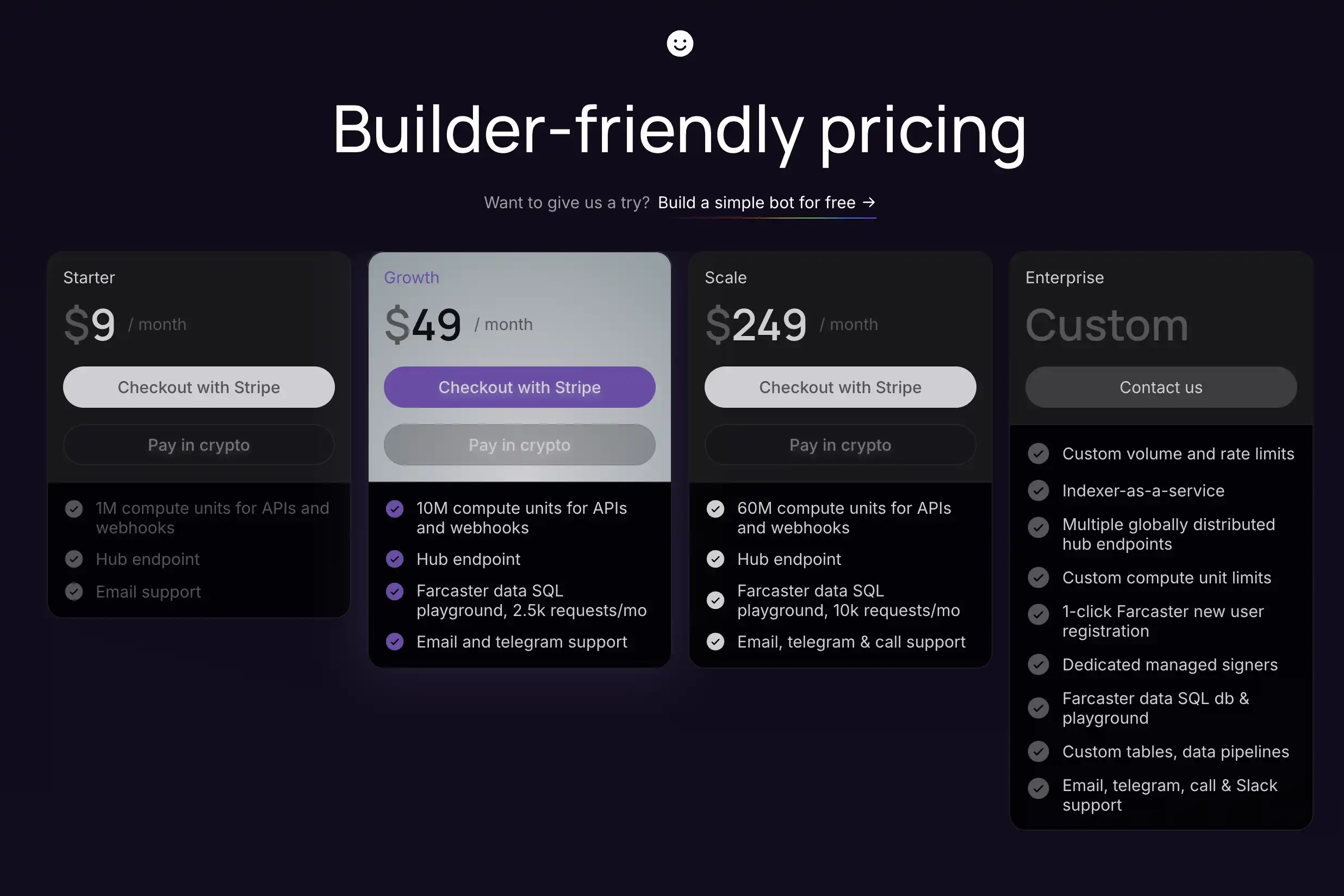Select the Growth pricing tier tab
1344x896 pixels.
(x=411, y=277)
